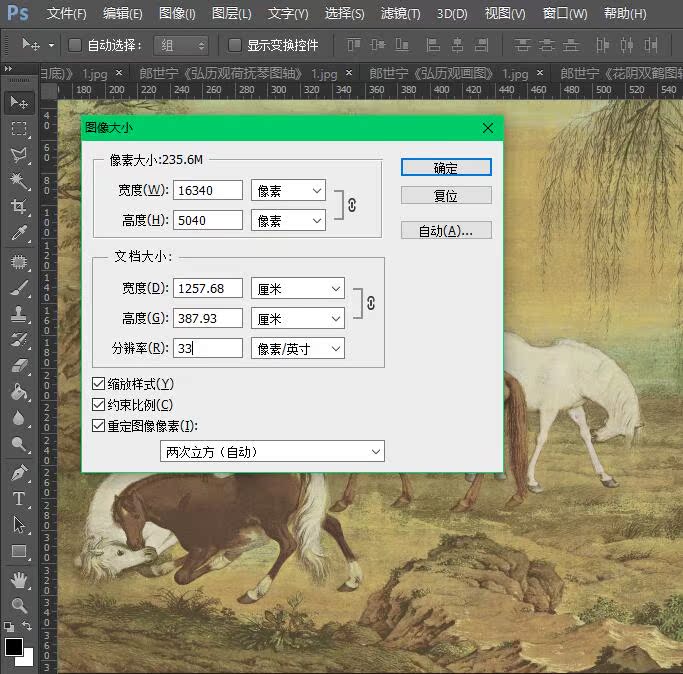Screen dimensions: 683x674
Task: Close the 图像大小 dialog
Action: [488, 128]
